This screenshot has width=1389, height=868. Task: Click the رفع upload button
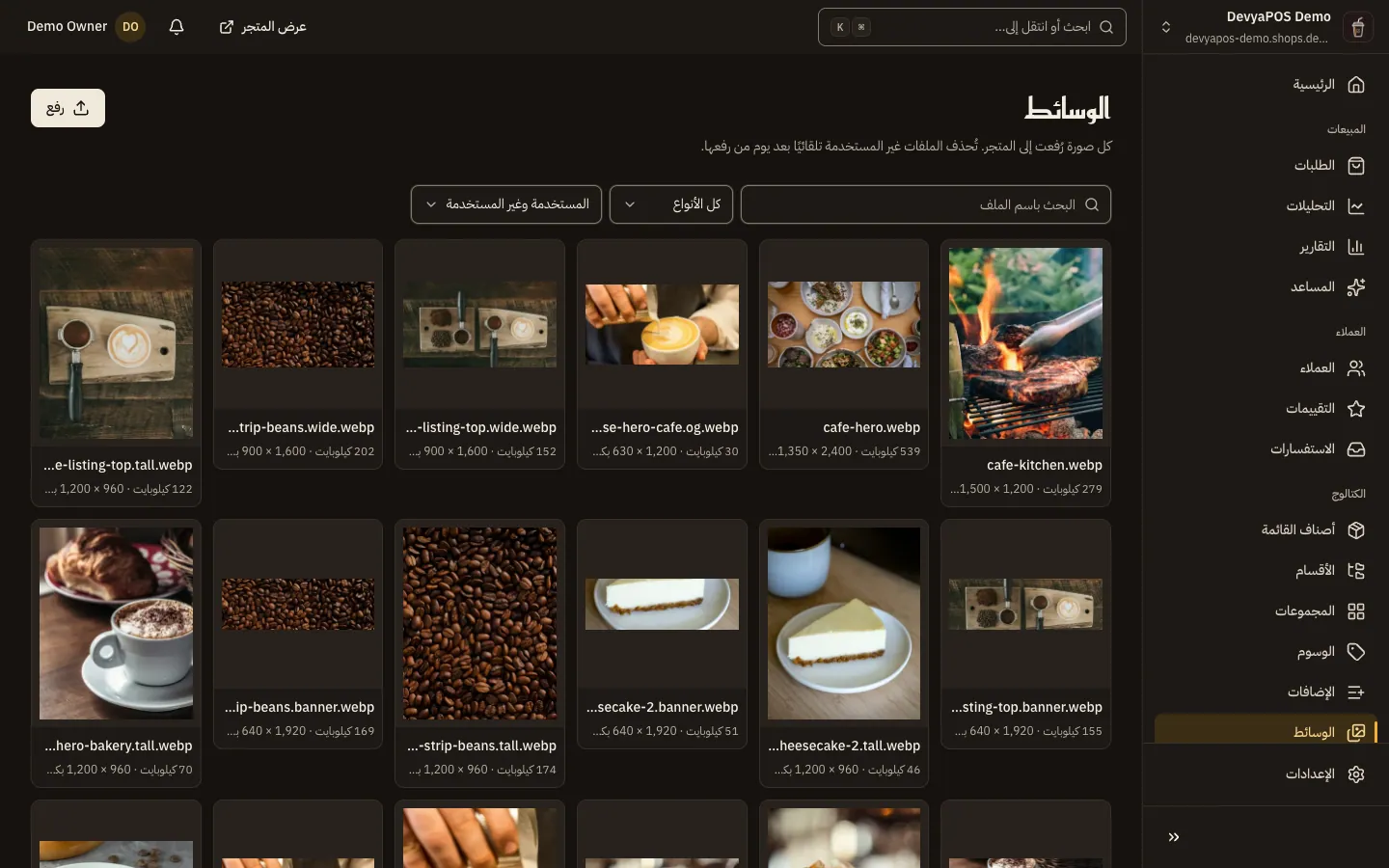pyautogui.click(x=68, y=108)
